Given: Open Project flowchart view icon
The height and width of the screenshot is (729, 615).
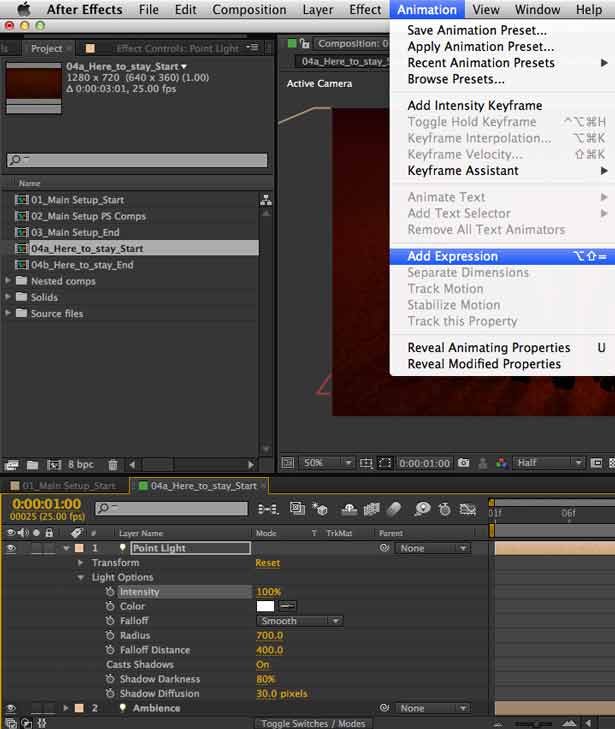Looking at the screenshot, I should [x=266, y=200].
